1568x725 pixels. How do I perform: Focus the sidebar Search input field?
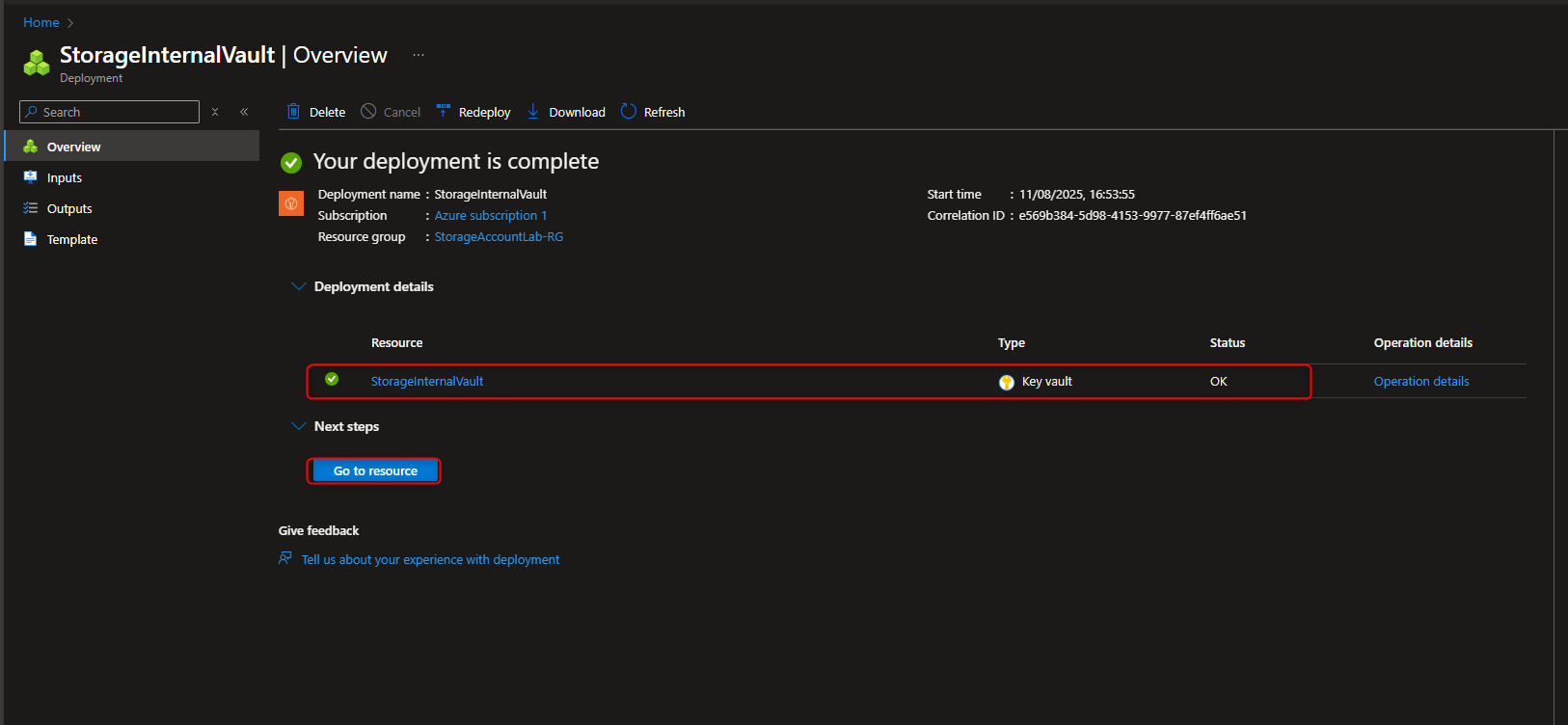tap(109, 112)
